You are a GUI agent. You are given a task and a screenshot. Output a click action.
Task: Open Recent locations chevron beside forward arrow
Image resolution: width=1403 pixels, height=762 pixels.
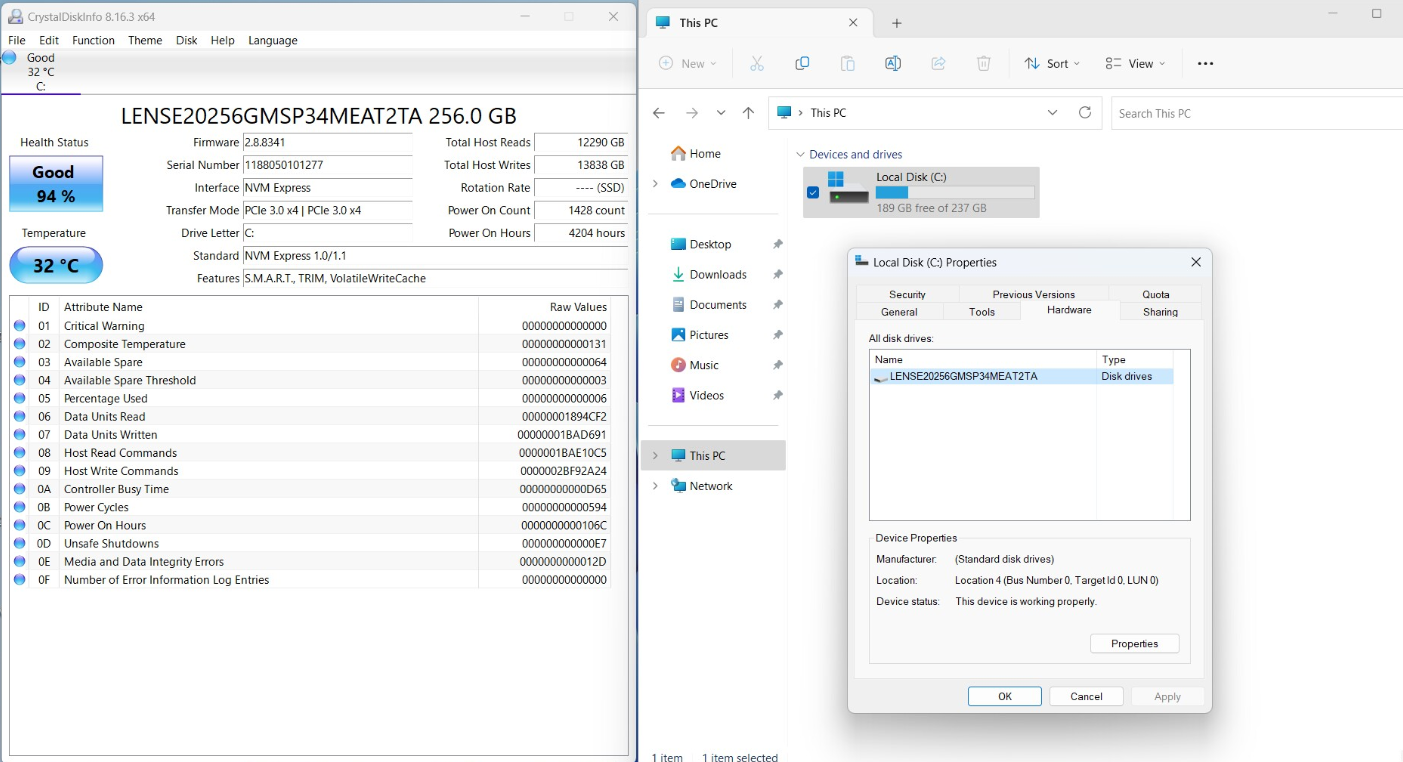click(x=720, y=113)
